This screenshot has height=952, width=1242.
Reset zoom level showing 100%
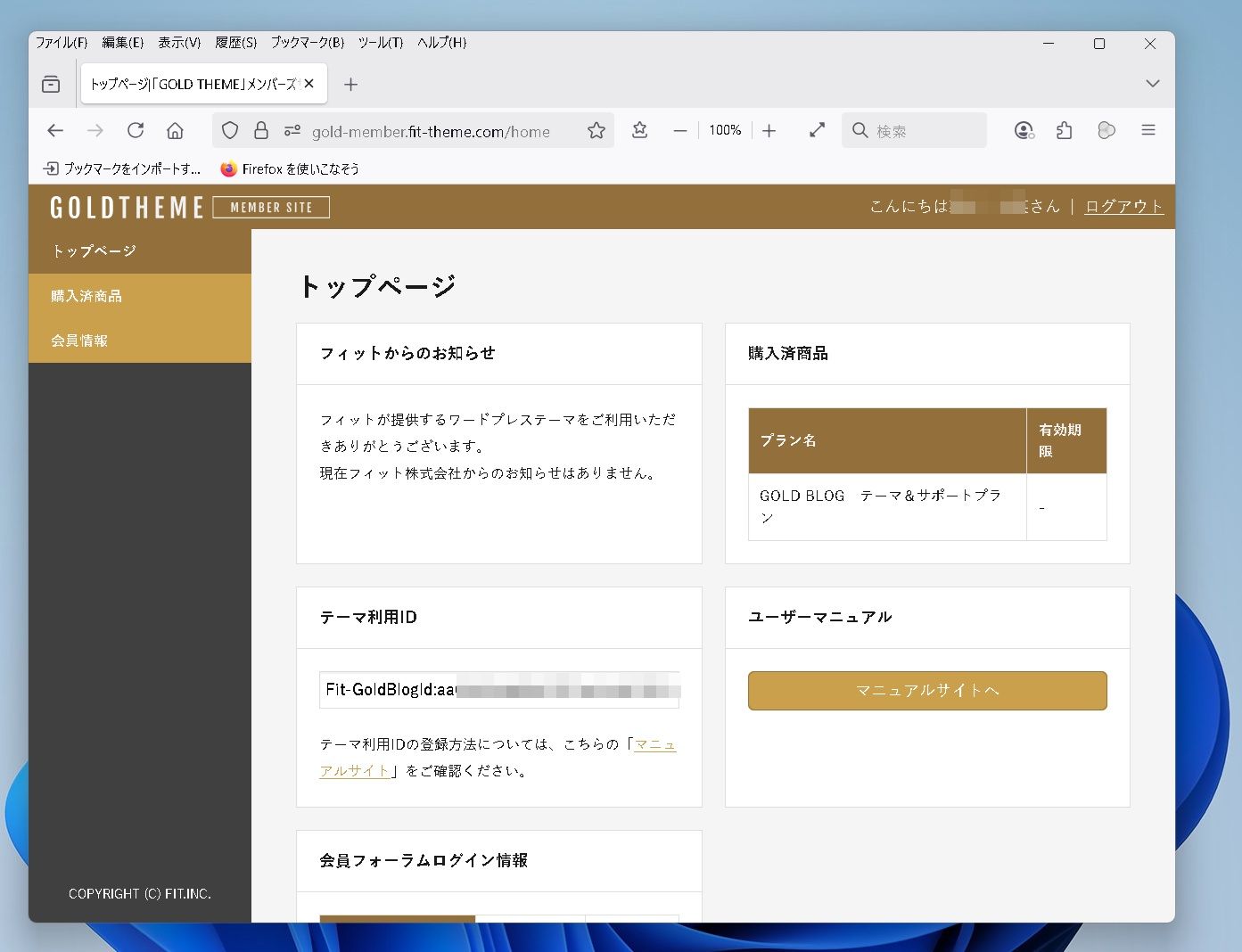725,131
